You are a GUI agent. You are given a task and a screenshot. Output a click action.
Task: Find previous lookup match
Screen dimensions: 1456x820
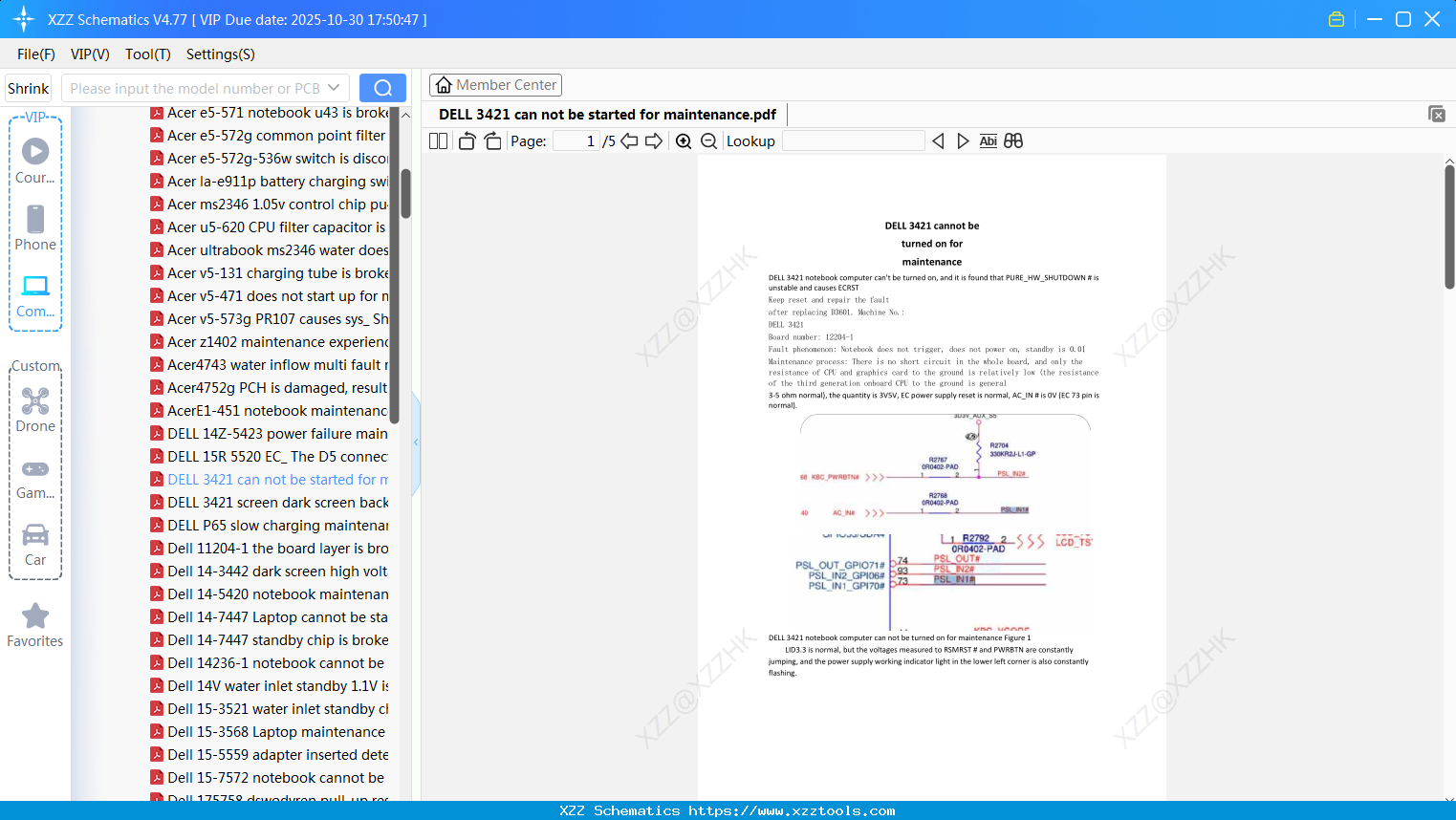pyautogui.click(x=938, y=141)
